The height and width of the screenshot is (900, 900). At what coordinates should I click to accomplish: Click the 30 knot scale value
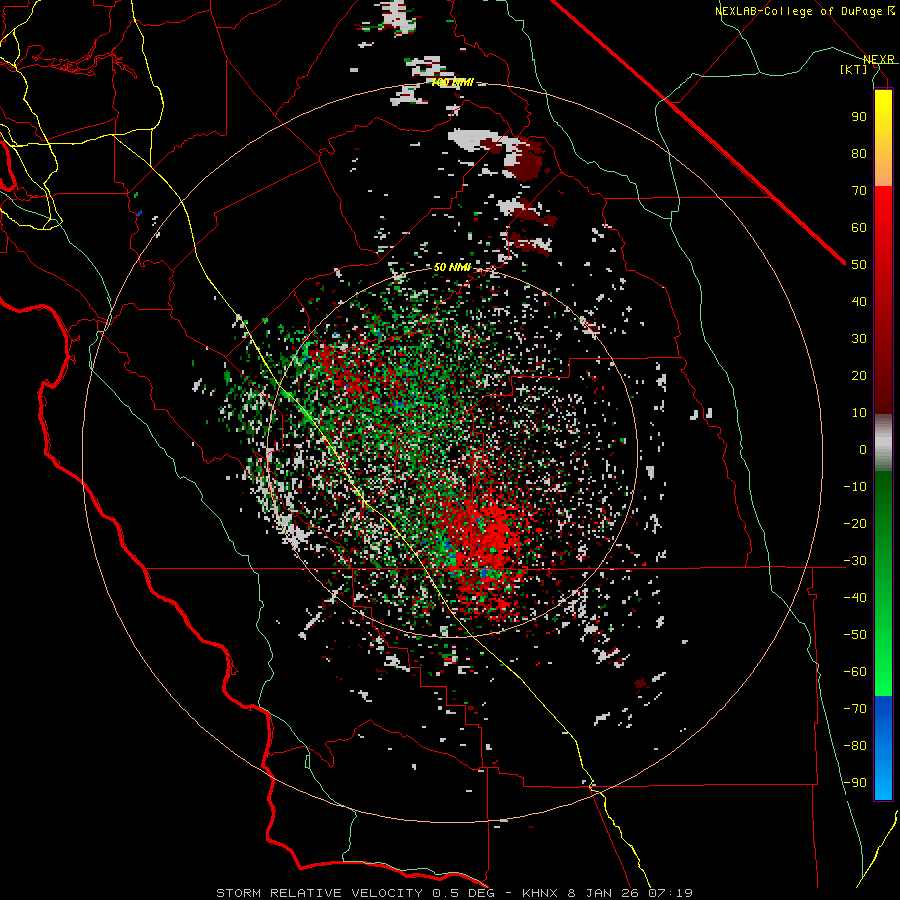[859, 339]
